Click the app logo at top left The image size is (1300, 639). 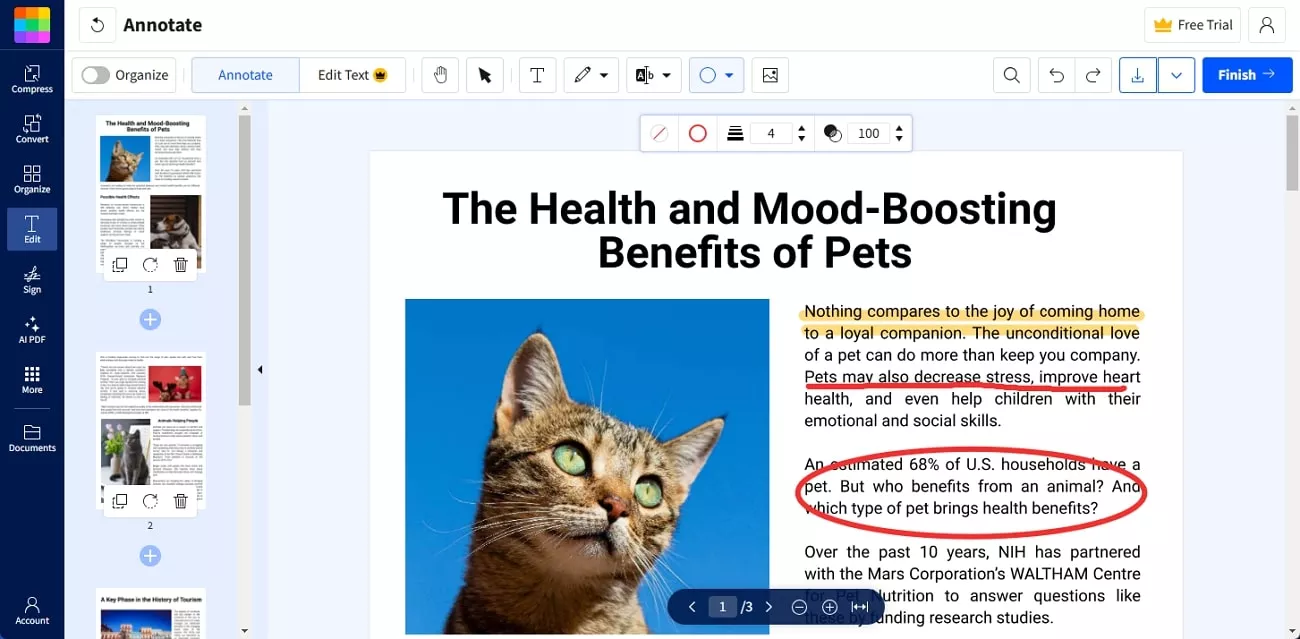pos(32,25)
